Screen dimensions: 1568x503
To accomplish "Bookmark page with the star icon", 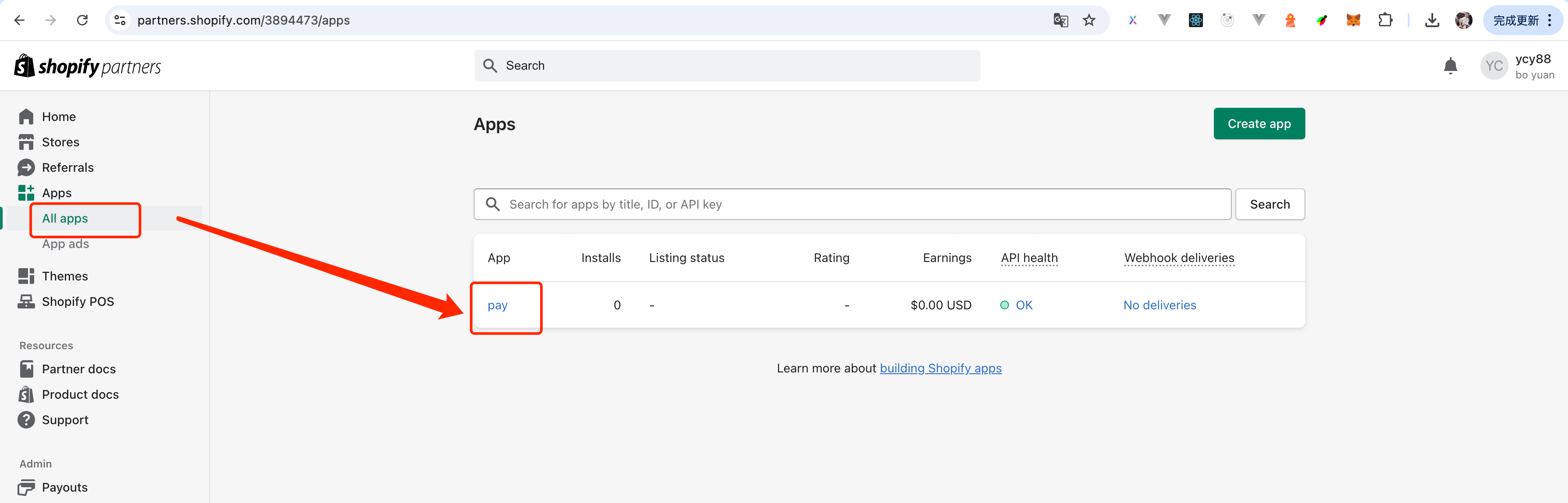I will (x=1089, y=21).
